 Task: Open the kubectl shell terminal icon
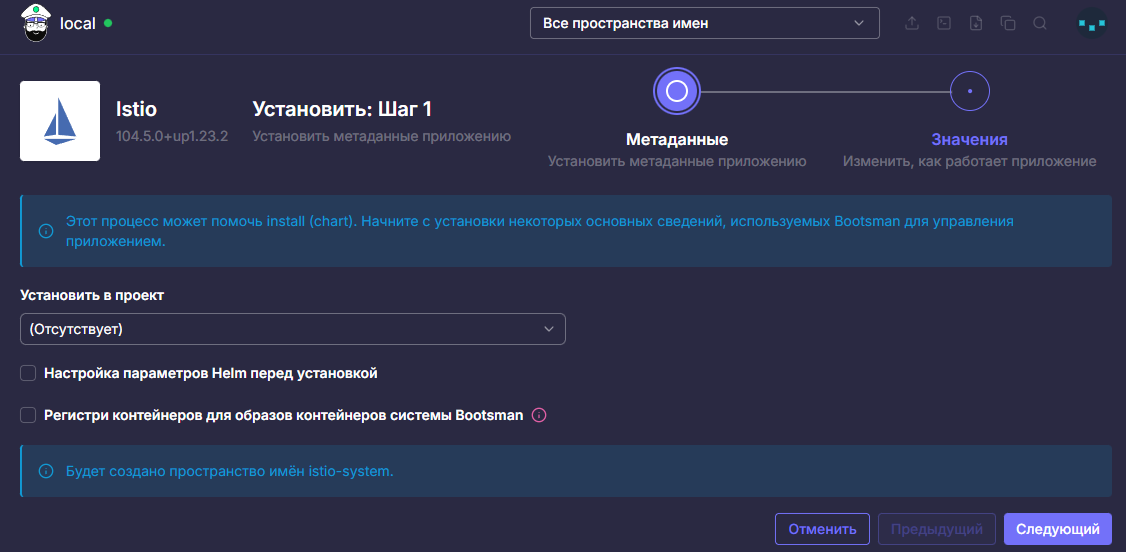point(944,23)
